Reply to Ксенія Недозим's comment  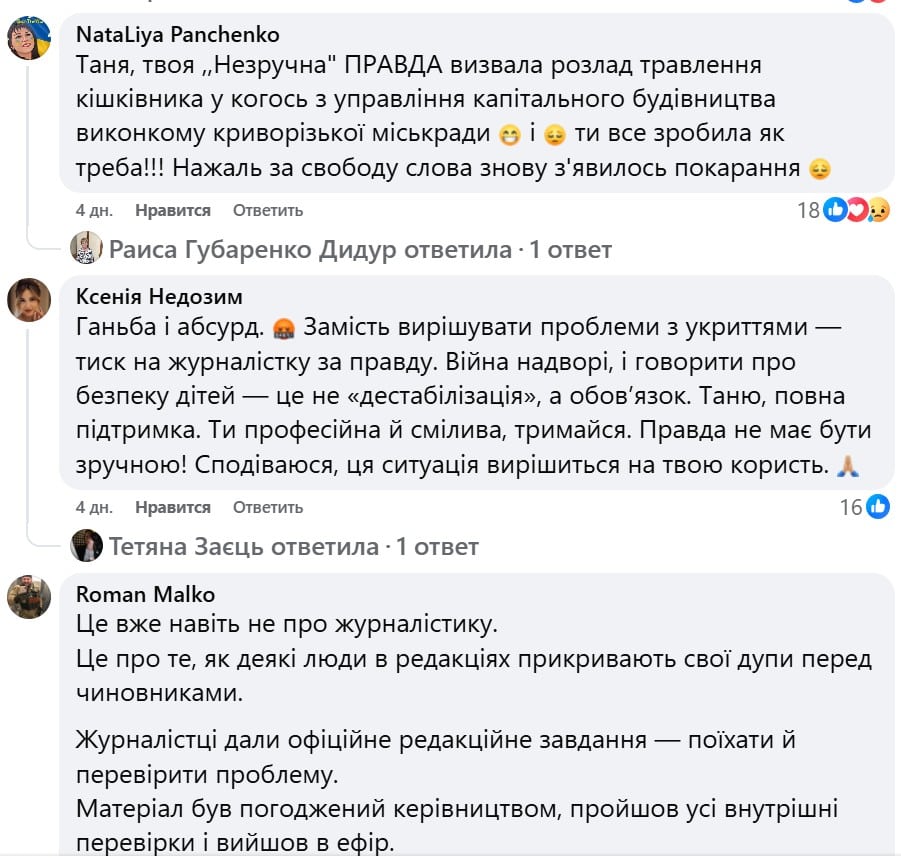(x=268, y=507)
